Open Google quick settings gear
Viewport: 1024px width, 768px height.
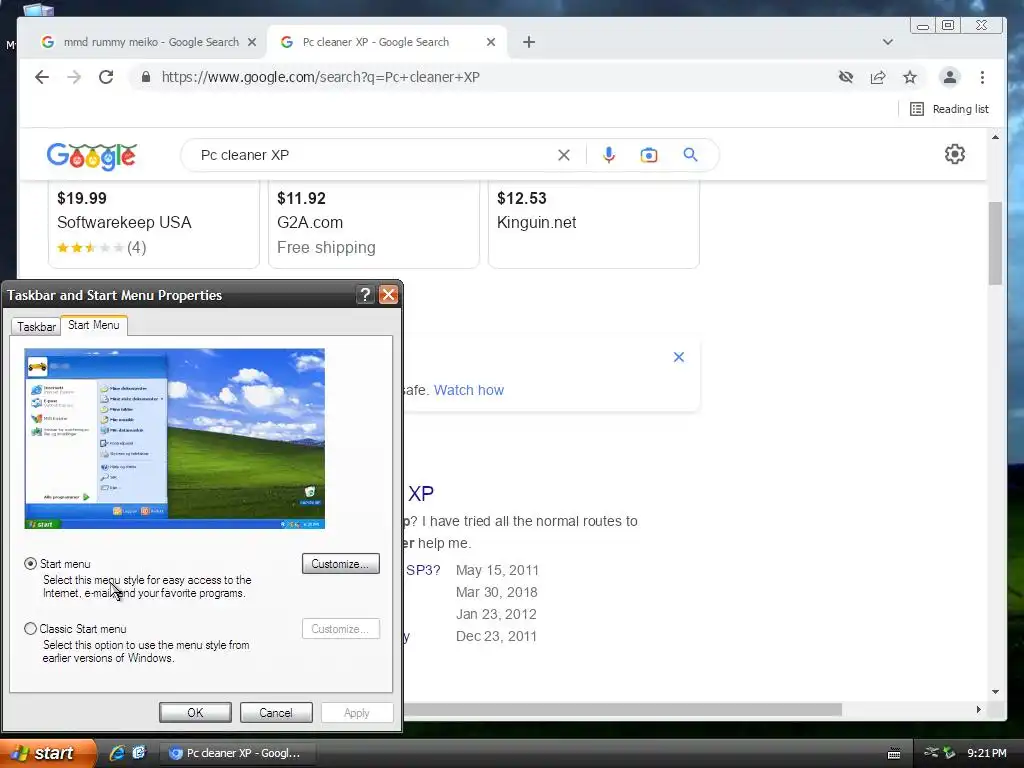(x=955, y=154)
